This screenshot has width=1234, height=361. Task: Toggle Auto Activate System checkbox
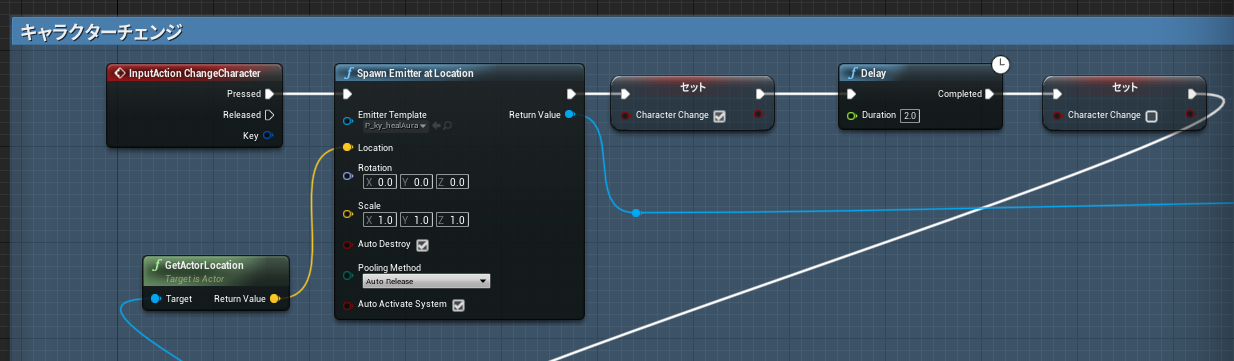459,305
